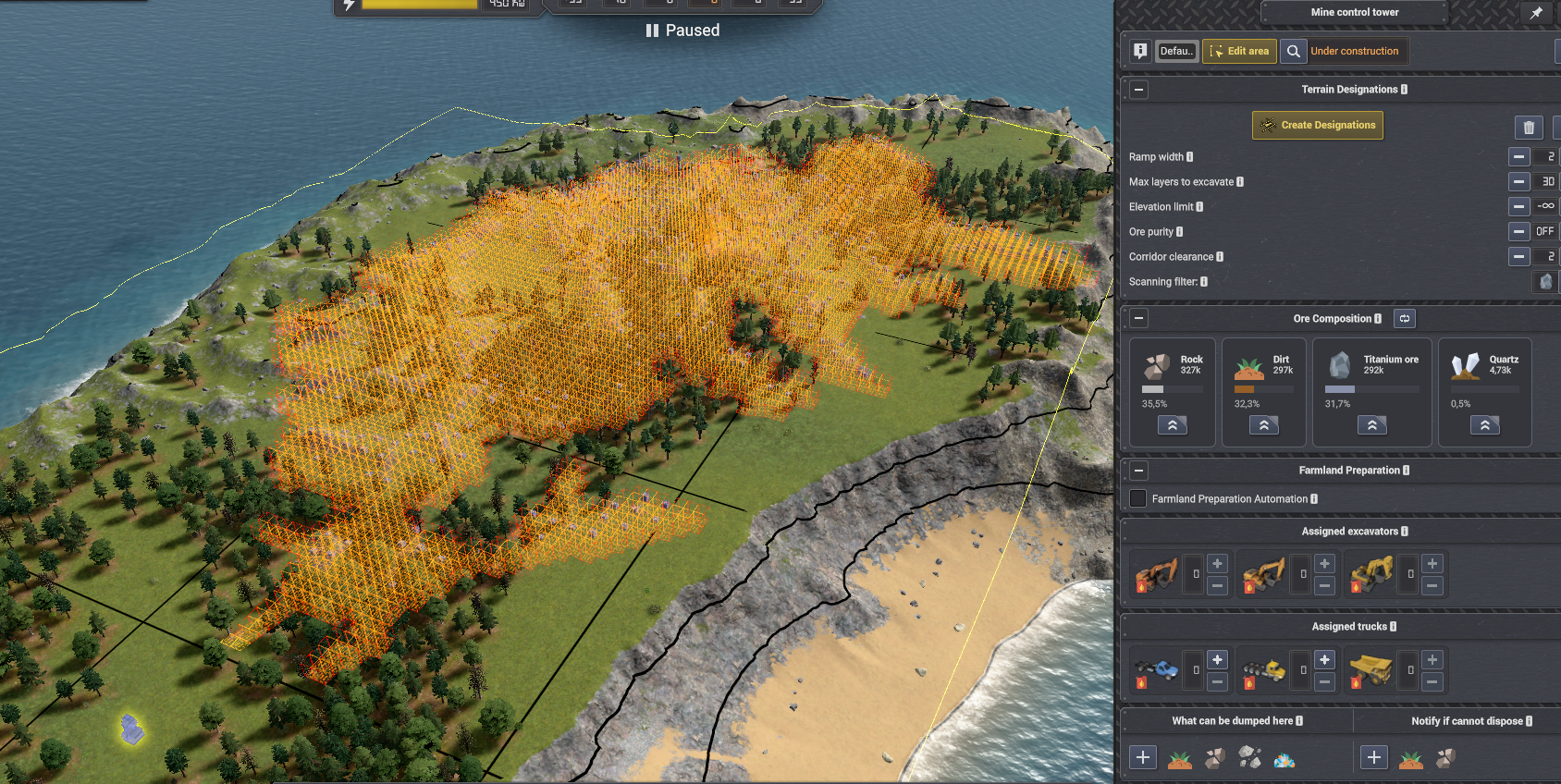Add one large yellow excavator

pos(1432,564)
